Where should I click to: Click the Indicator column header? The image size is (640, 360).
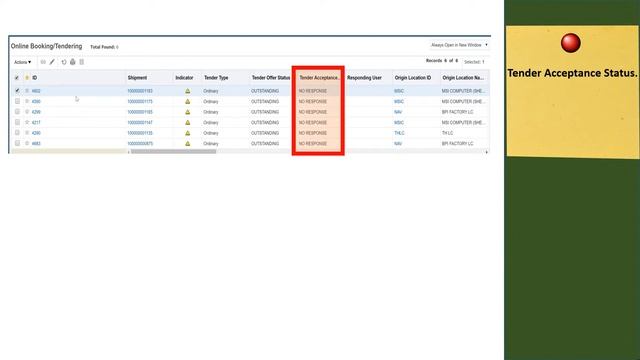coord(184,78)
